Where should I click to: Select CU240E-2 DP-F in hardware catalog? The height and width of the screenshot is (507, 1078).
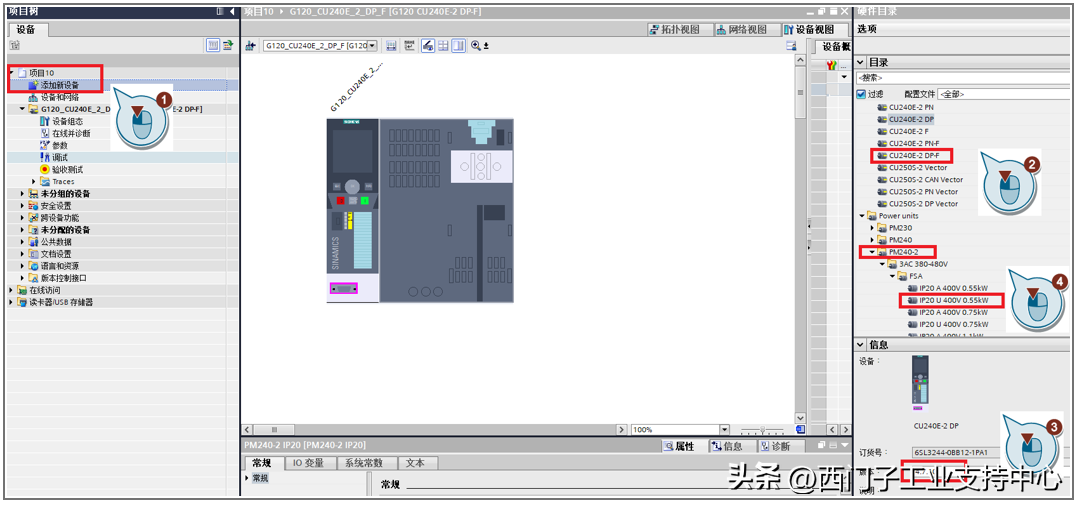coord(913,156)
